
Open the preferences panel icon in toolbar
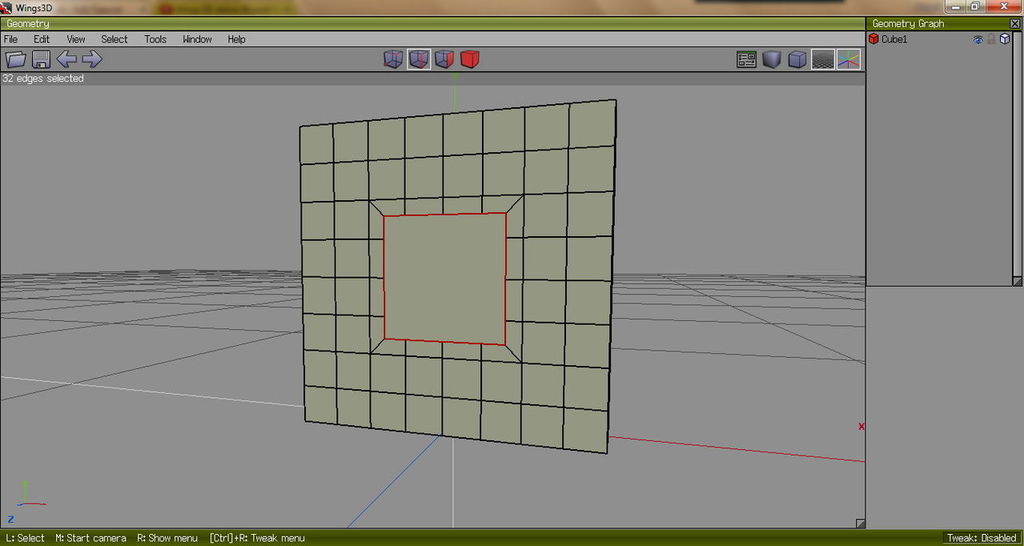[746, 60]
